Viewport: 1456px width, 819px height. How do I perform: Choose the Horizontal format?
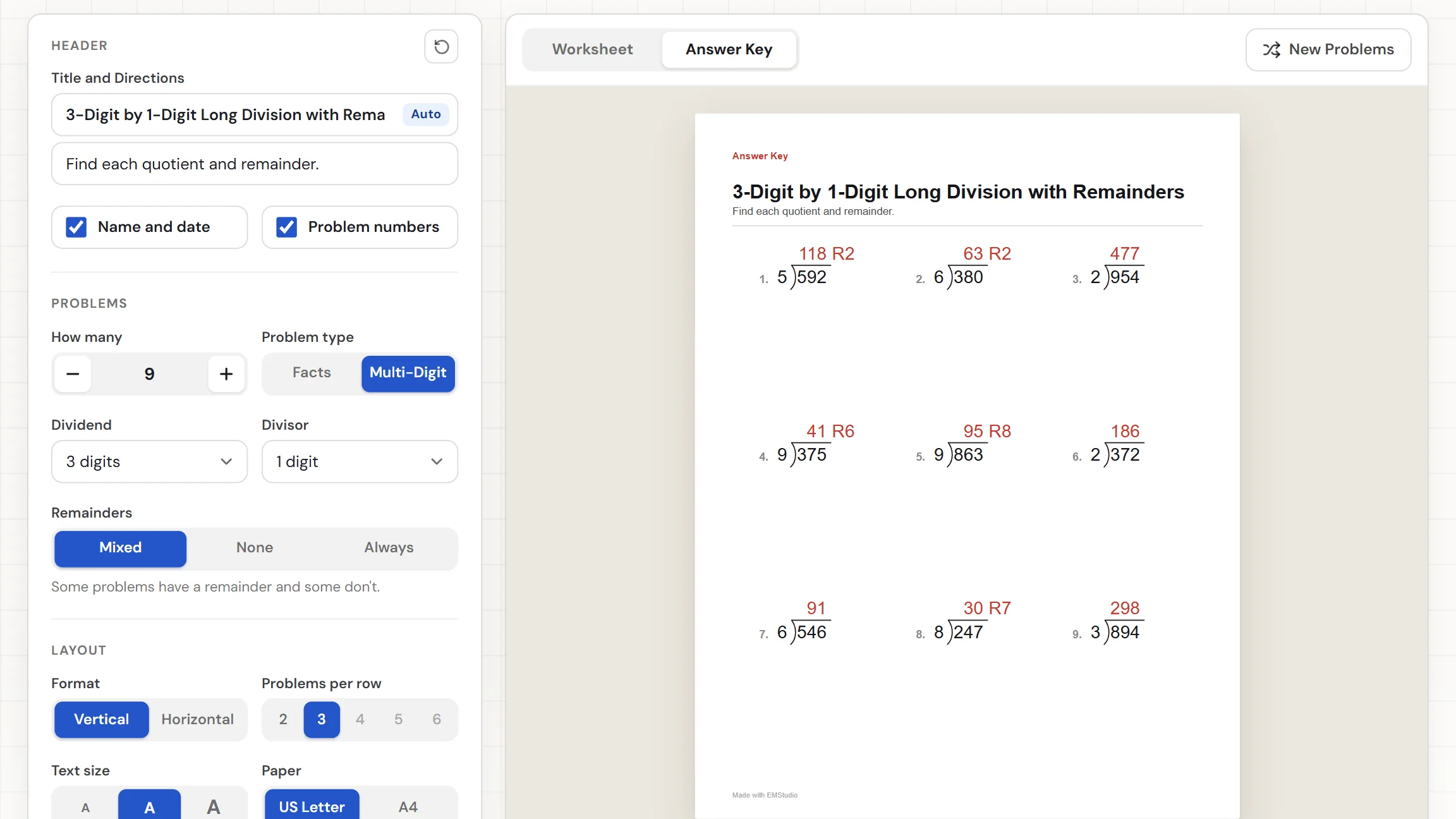tap(197, 719)
